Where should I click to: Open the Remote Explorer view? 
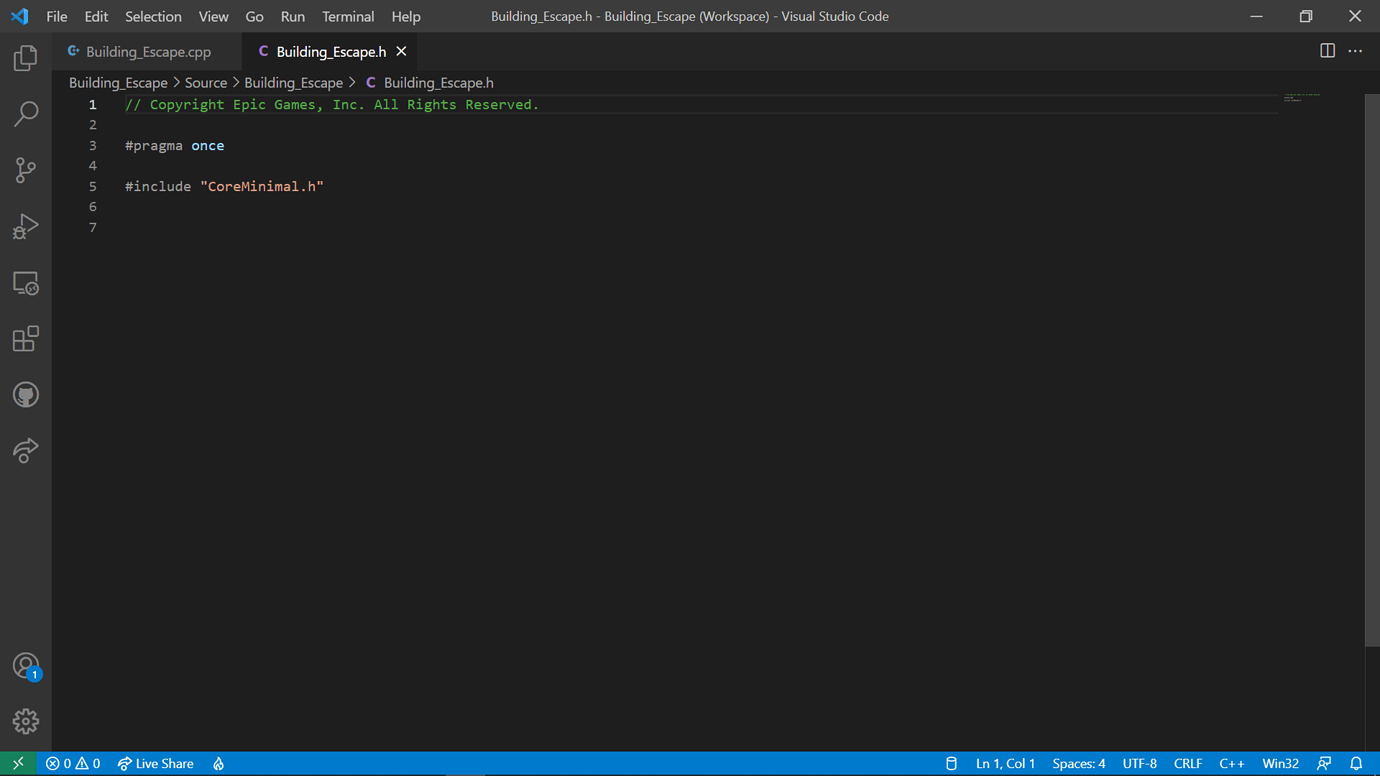26,283
